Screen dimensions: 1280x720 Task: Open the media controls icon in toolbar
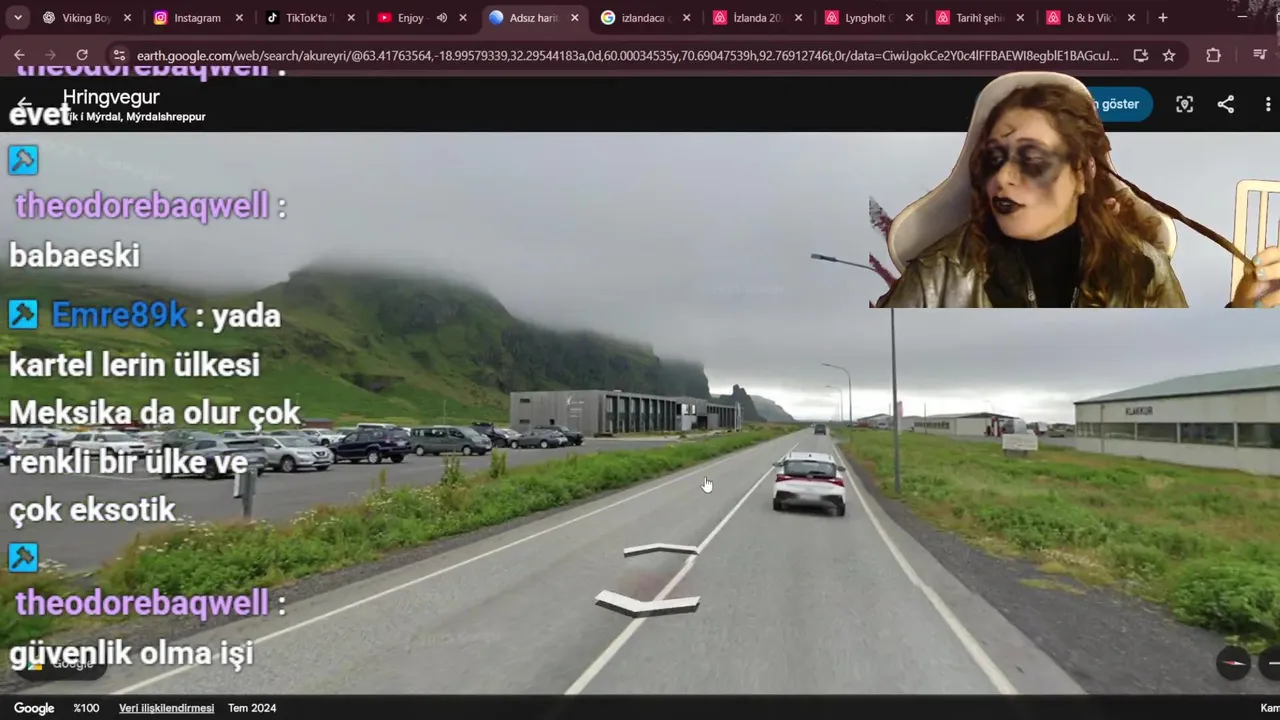(x=1259, y=56)
